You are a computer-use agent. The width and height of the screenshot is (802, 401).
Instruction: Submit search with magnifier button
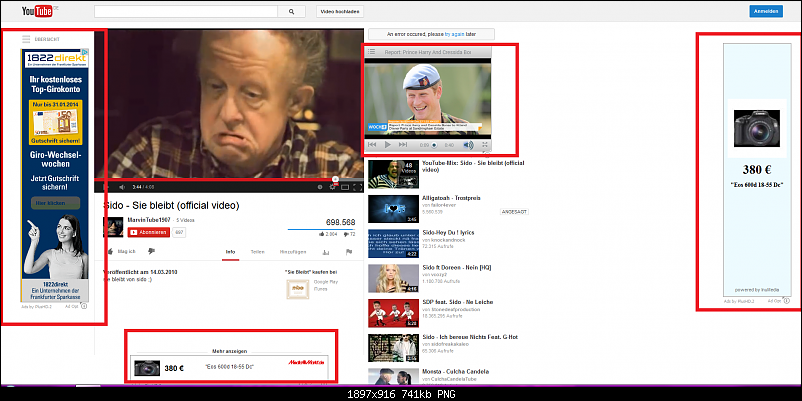pos(292,11)
